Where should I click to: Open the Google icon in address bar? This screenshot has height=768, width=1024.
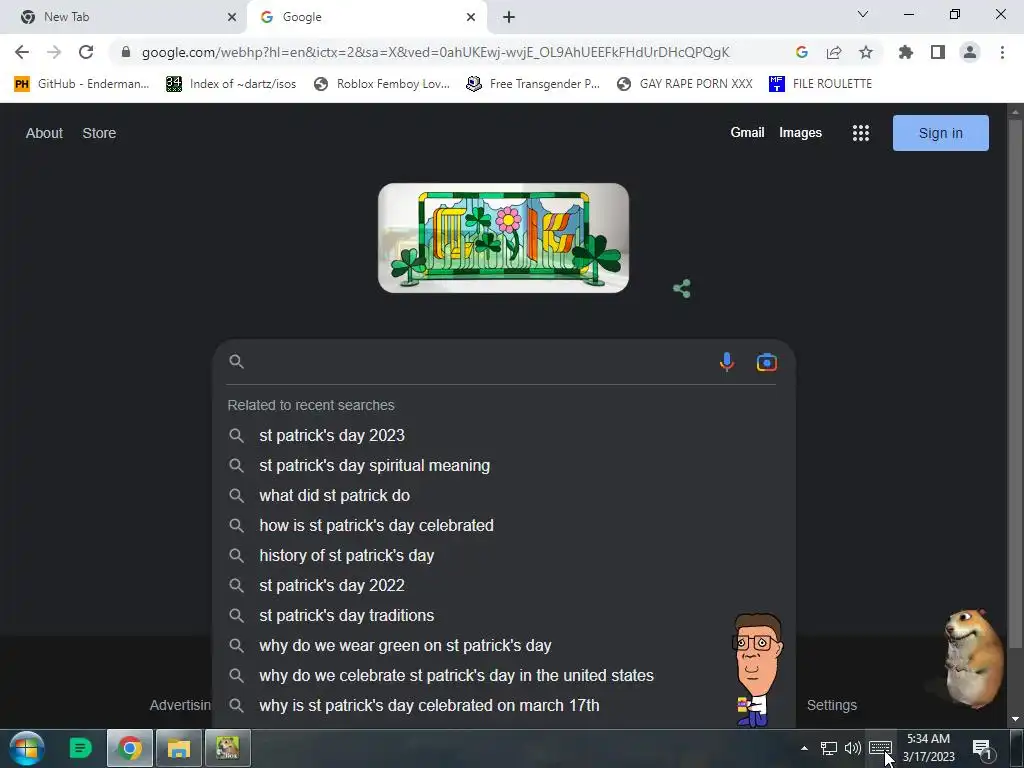pyautogui.click(x=802, y=52)
